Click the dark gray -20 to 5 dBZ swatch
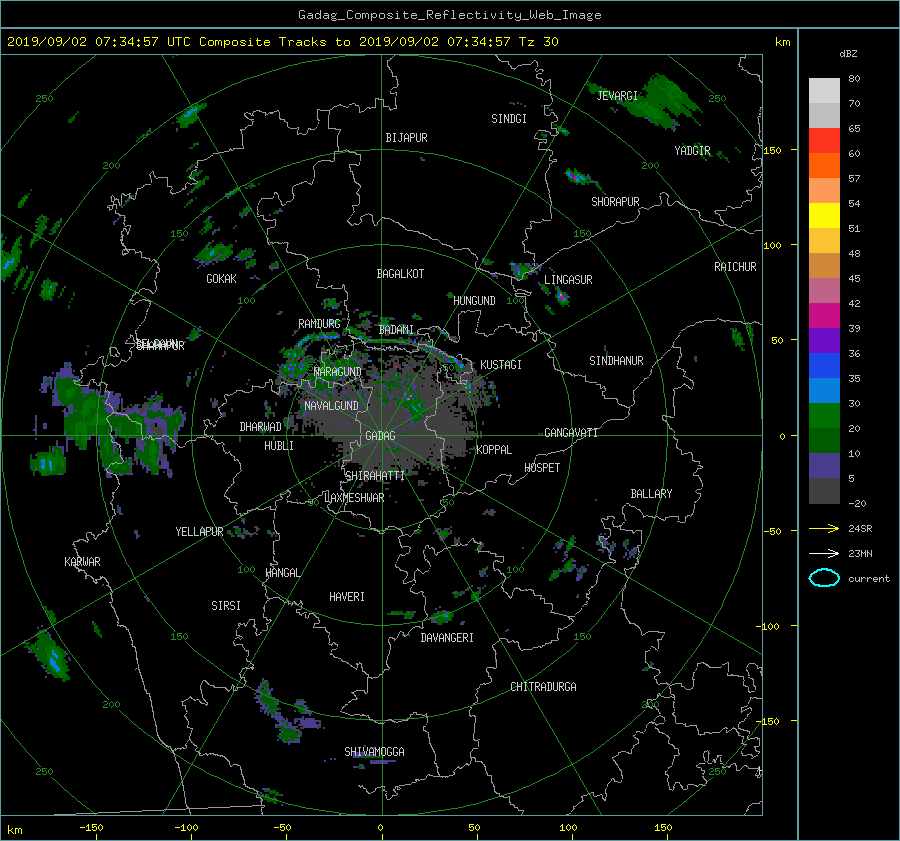 coord(824,490)
